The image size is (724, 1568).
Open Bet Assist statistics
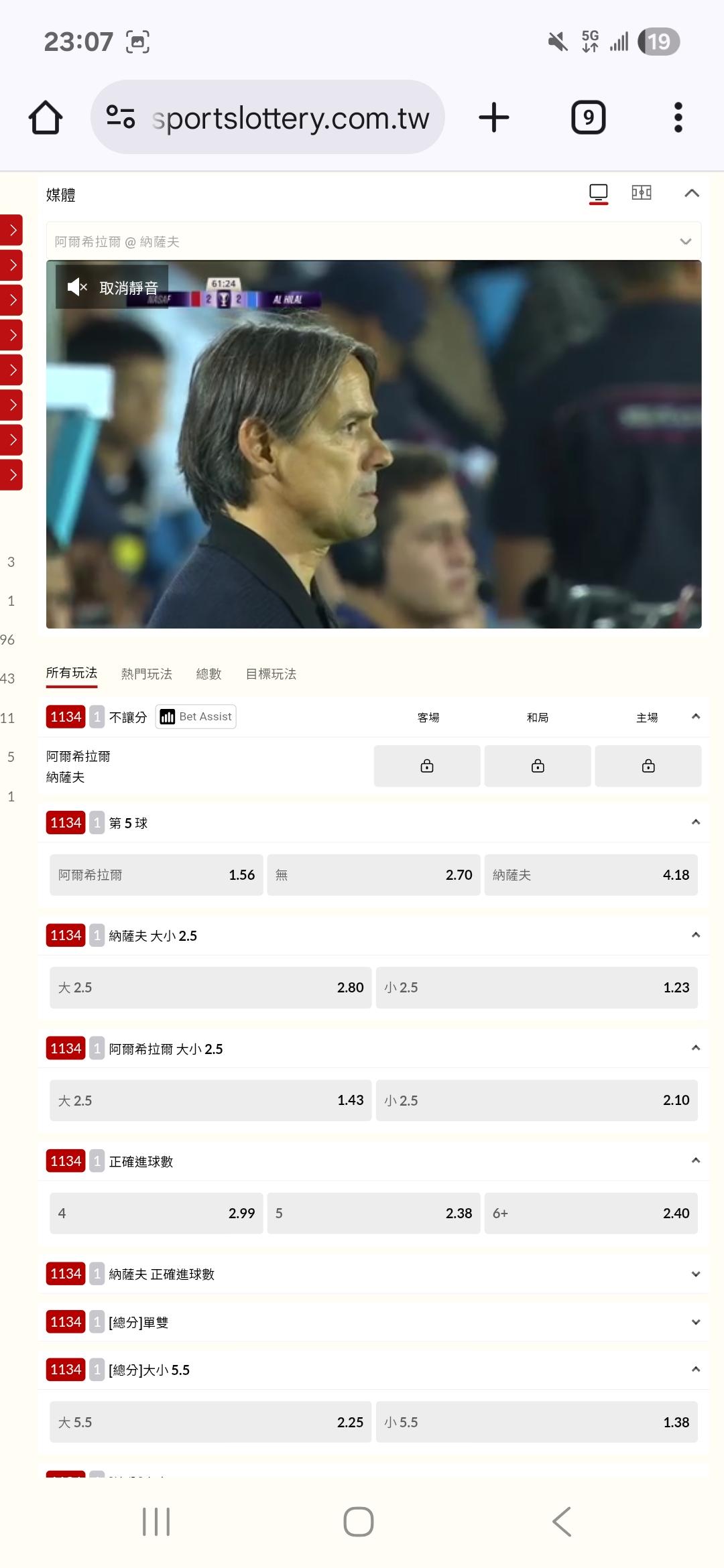tap(196, 716)
